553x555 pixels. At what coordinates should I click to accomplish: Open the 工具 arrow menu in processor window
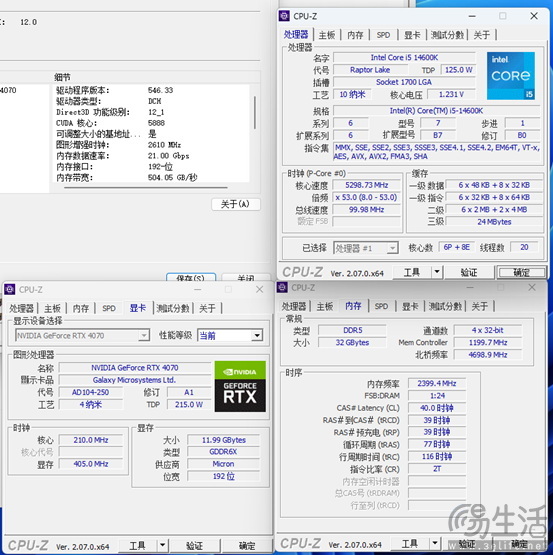tap(437, 272)
